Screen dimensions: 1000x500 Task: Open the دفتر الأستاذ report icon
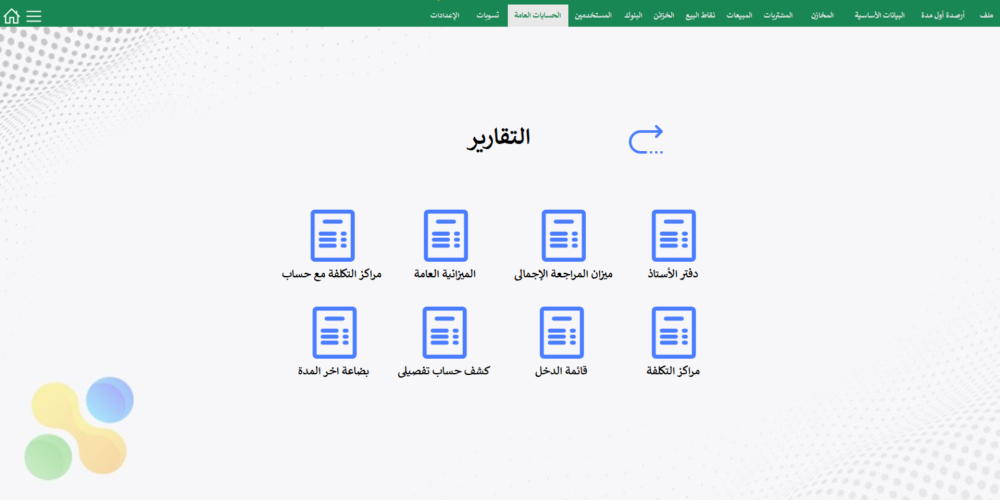tap(673, 236)
